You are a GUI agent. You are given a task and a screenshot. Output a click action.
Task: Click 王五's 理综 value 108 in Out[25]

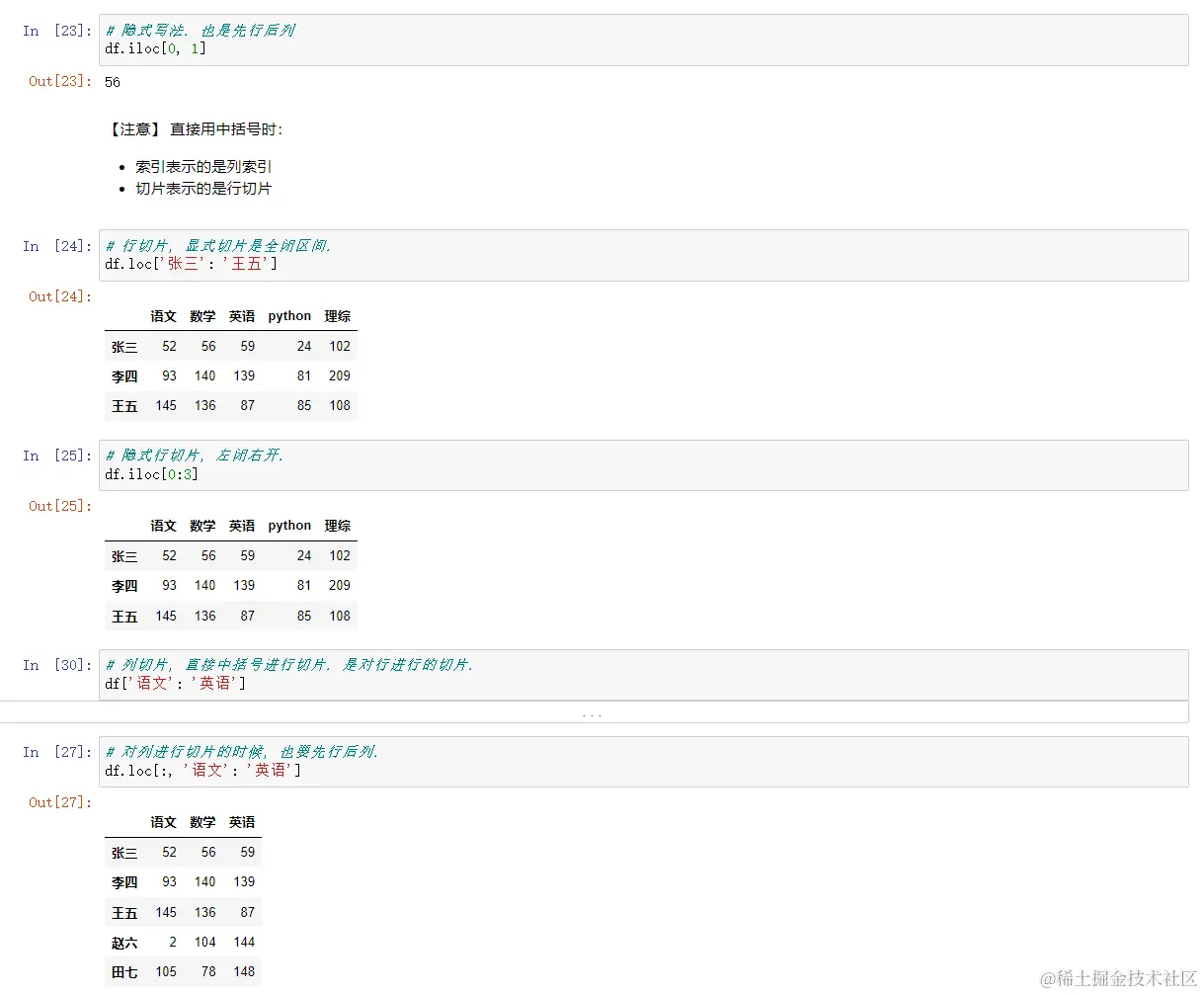tap(340, 616)
